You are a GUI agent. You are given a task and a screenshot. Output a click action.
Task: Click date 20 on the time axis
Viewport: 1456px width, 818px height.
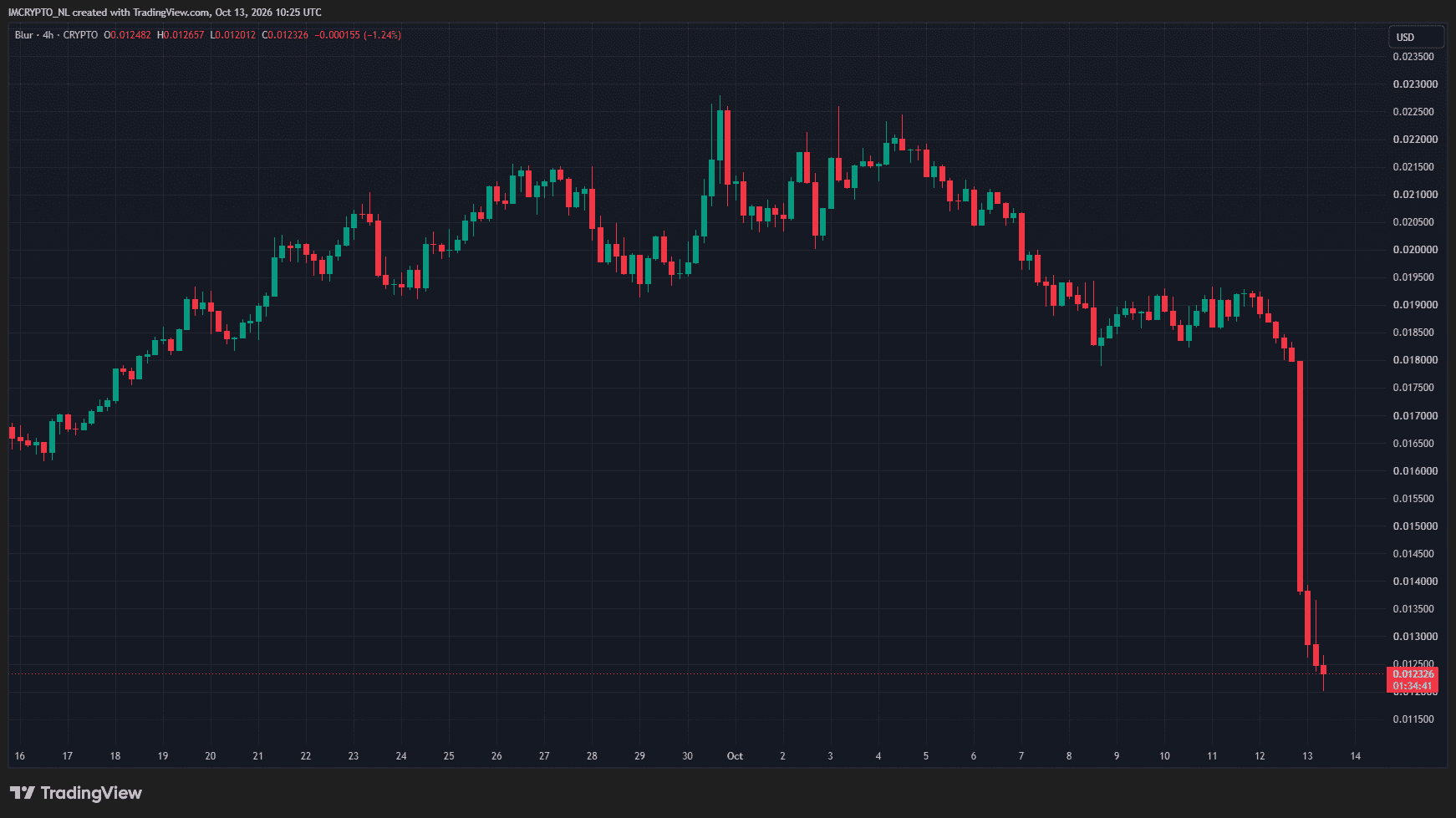point(211,756)
